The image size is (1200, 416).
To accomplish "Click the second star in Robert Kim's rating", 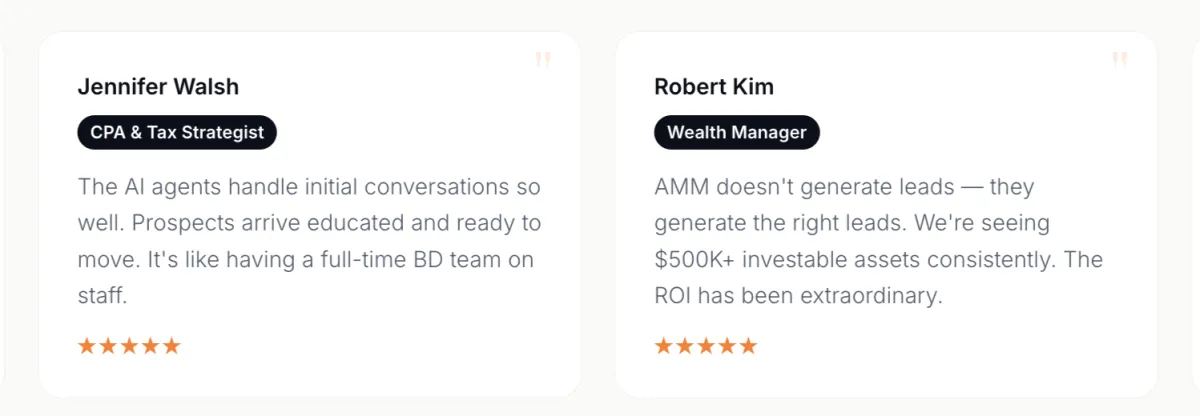I will [685, 346].
